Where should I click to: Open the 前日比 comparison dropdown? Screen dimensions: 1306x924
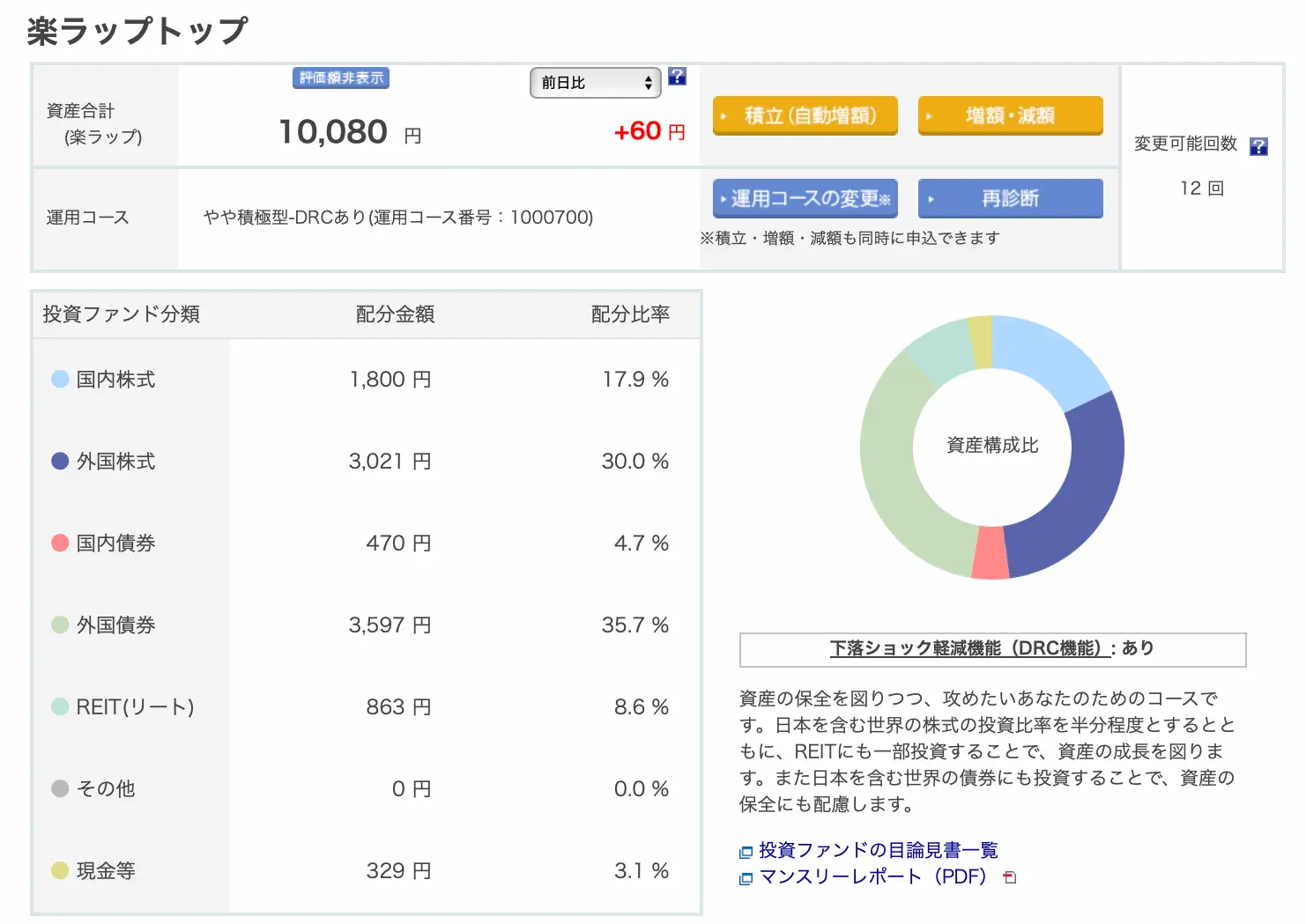click(596, 83)
